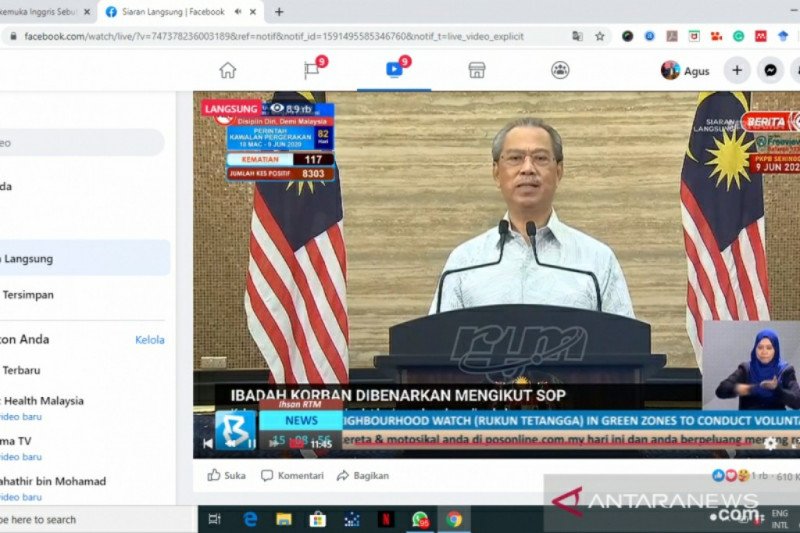
Task: Open the video settings gear
Action: 769,443
